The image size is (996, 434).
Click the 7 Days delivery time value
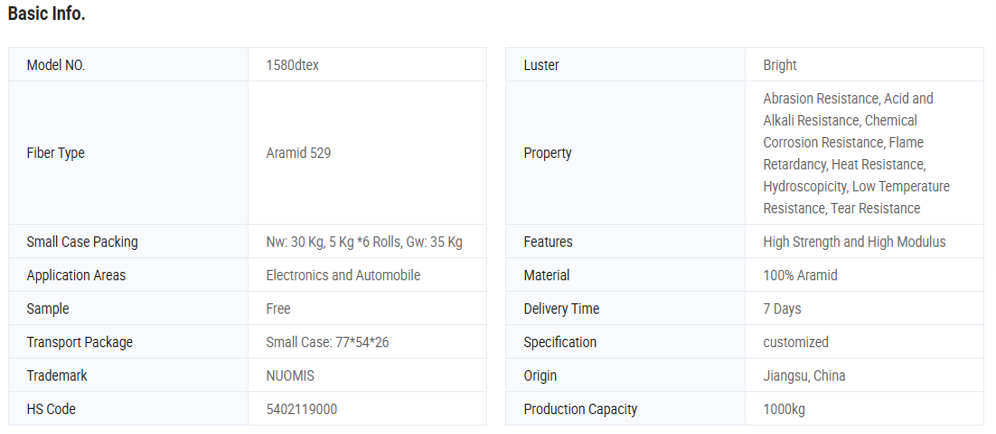click(x=782, y=309)
